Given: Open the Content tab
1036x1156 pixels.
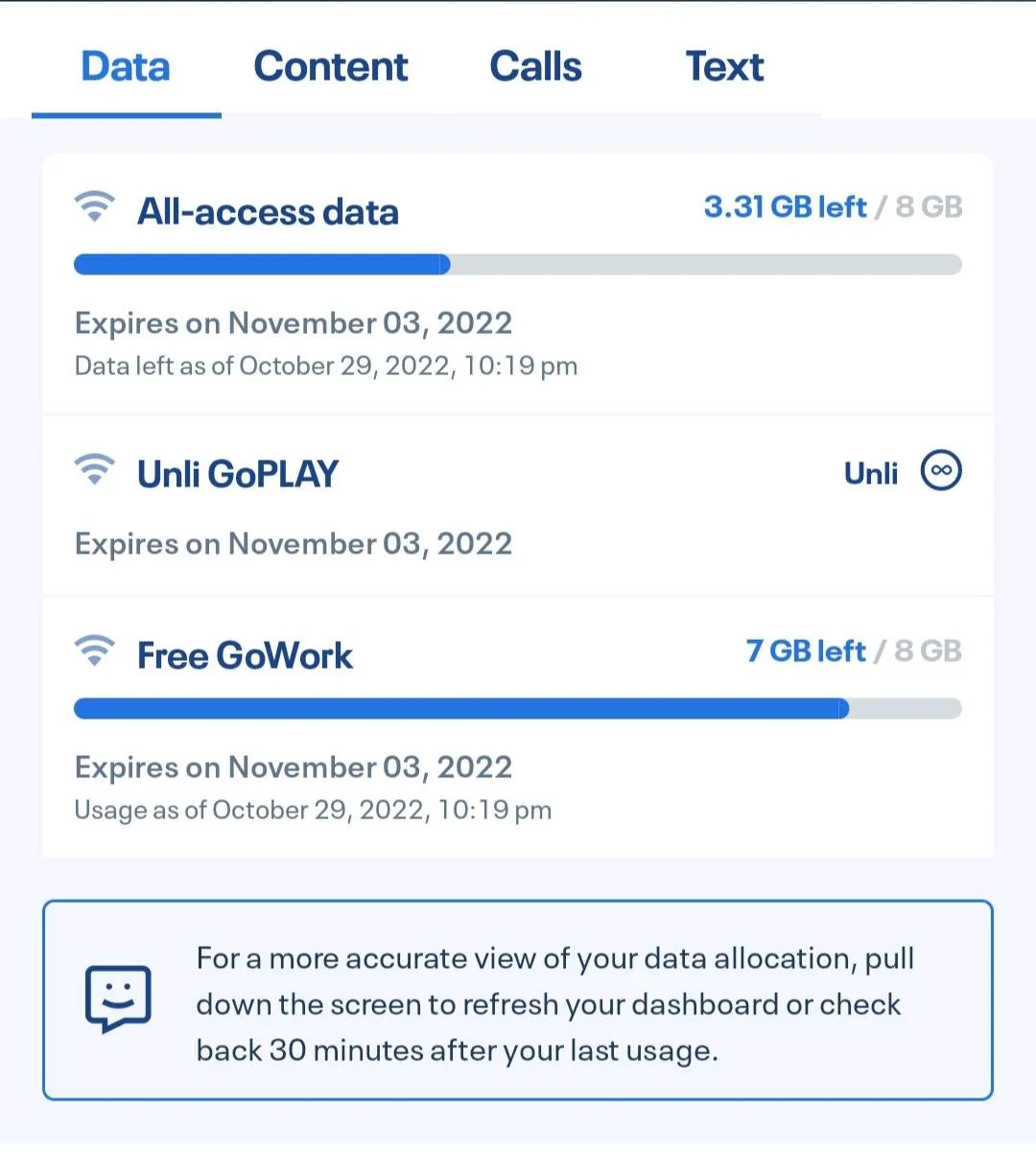Looking at the screenshot, I should pos(331,67).
